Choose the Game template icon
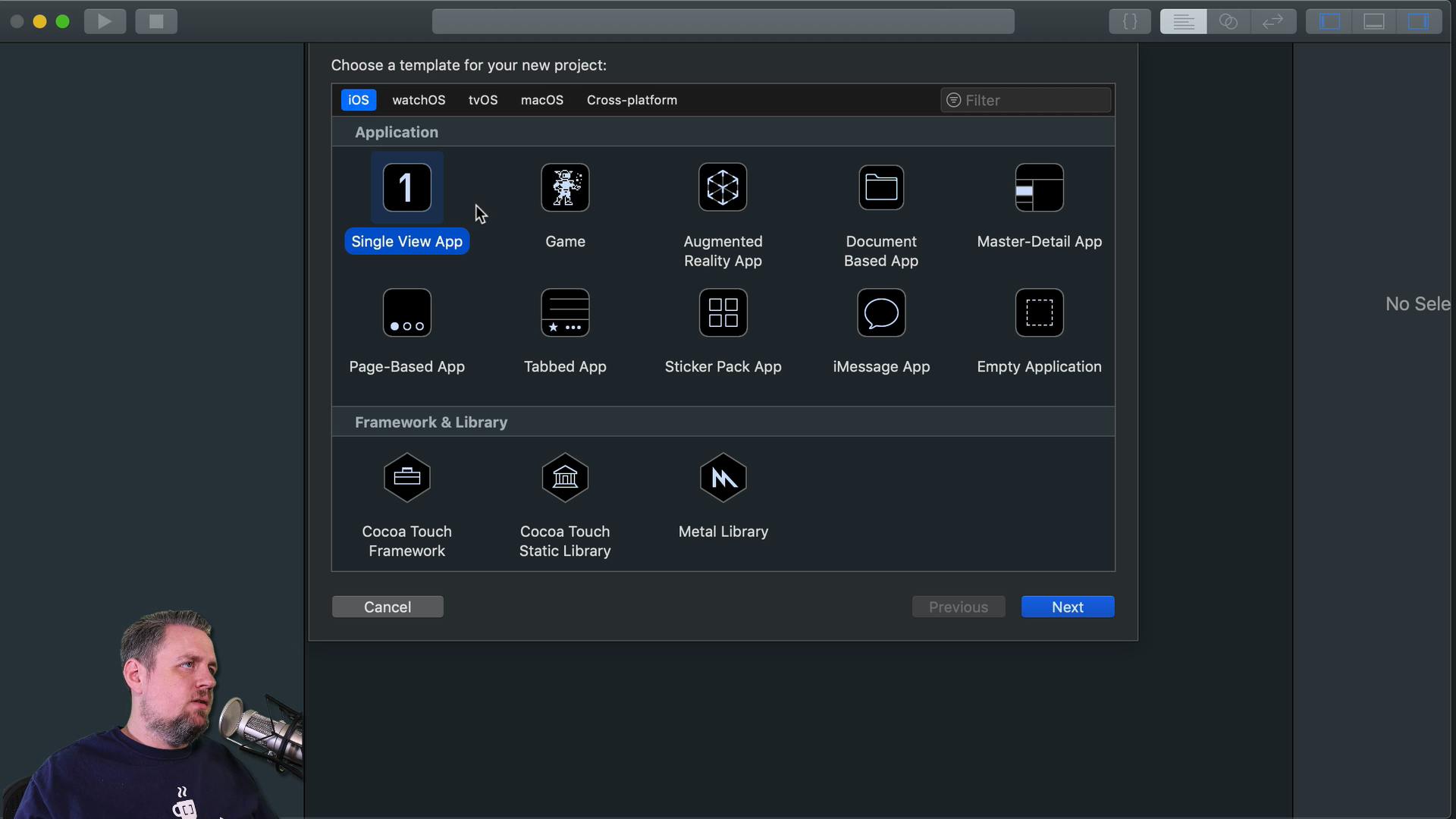Image resolution: width=1456 pixels, height=819 pixels. (x=565, y=187)
